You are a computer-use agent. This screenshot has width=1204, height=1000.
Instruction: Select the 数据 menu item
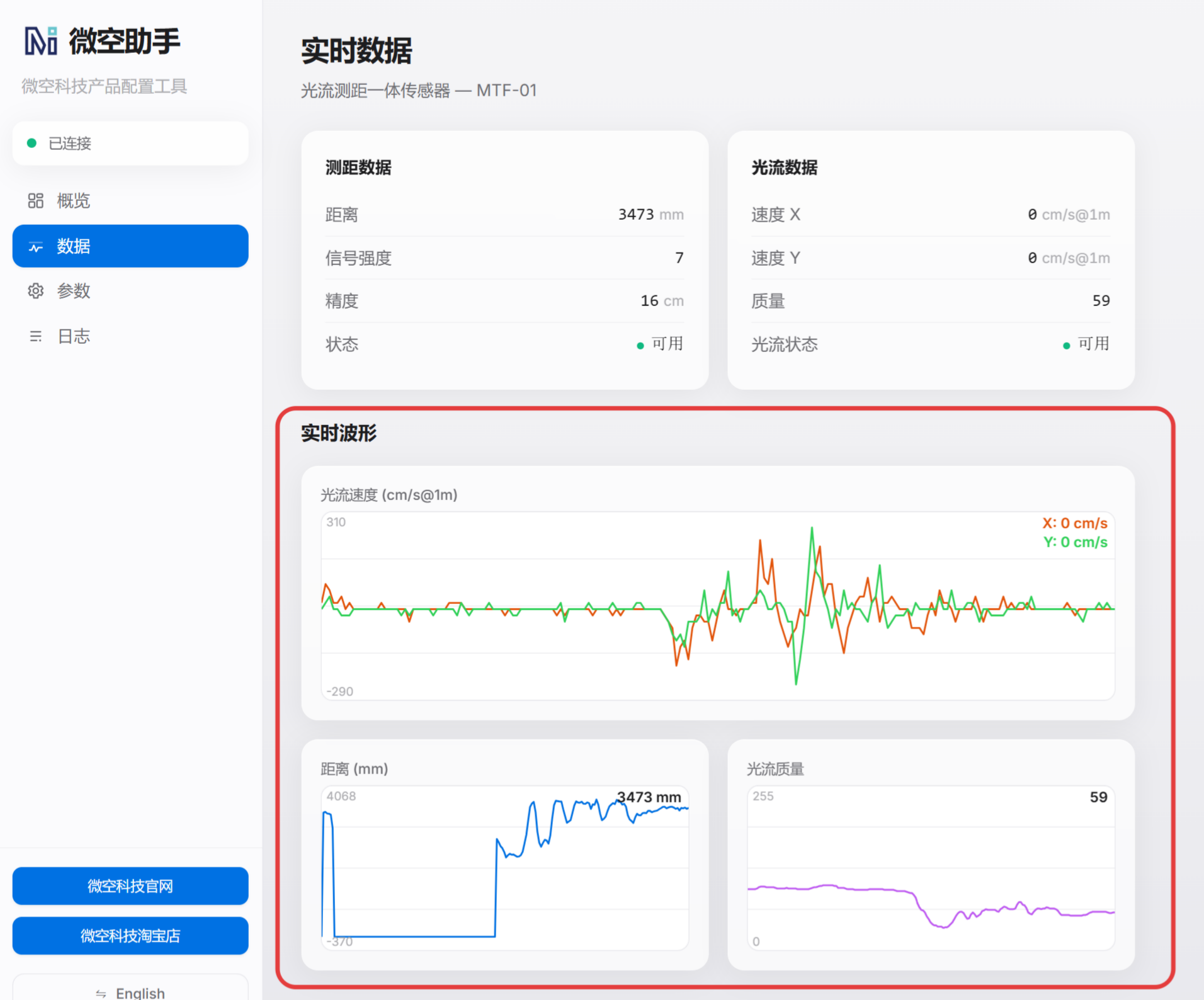(130, 246)
